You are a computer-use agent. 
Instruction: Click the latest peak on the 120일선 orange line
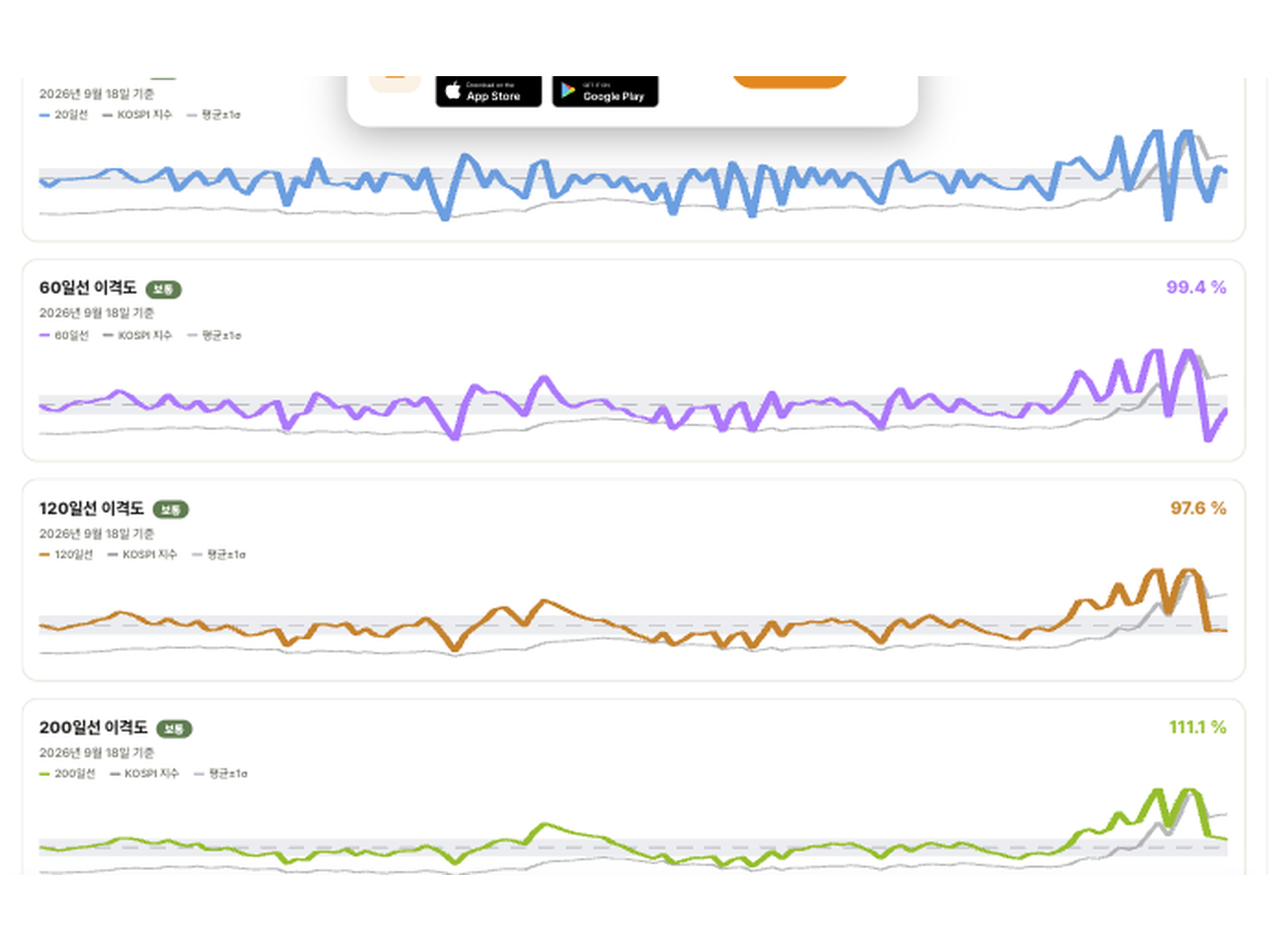(x=1189, y=572)
